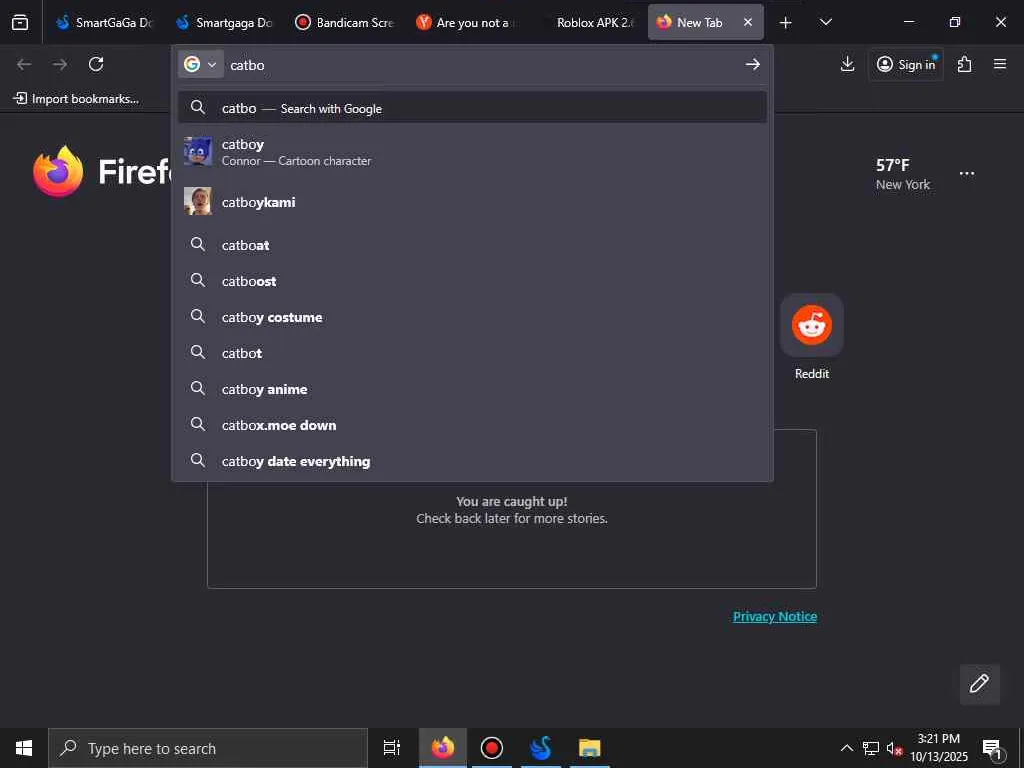This screenshot has width=1024, height=768.
Task: Select the catboy Cartoon character suggestion
Action: point(472,152)
